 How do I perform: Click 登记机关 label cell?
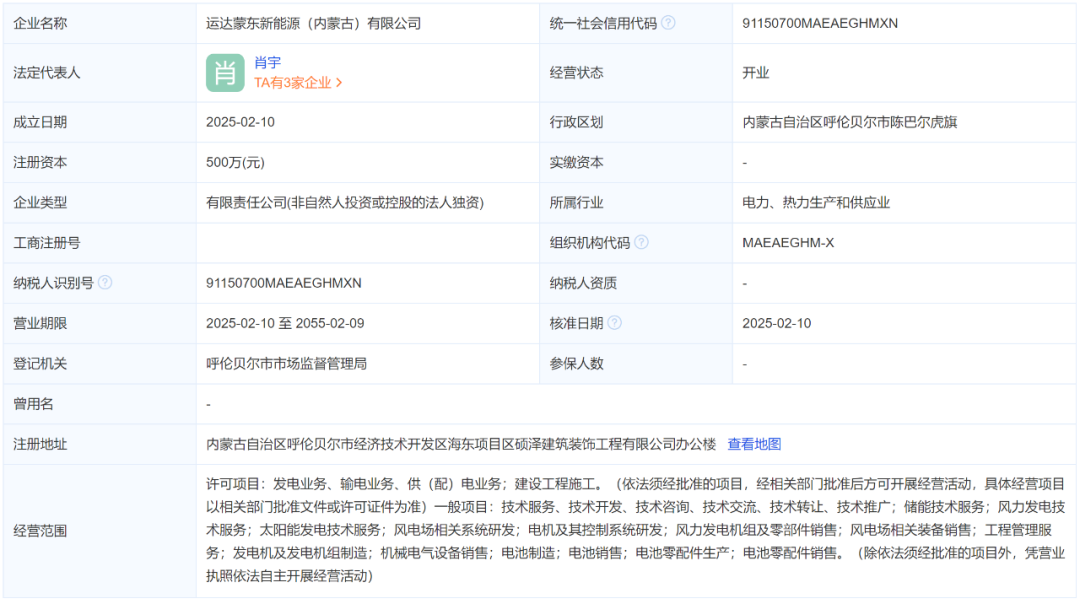tap(100, 364)
